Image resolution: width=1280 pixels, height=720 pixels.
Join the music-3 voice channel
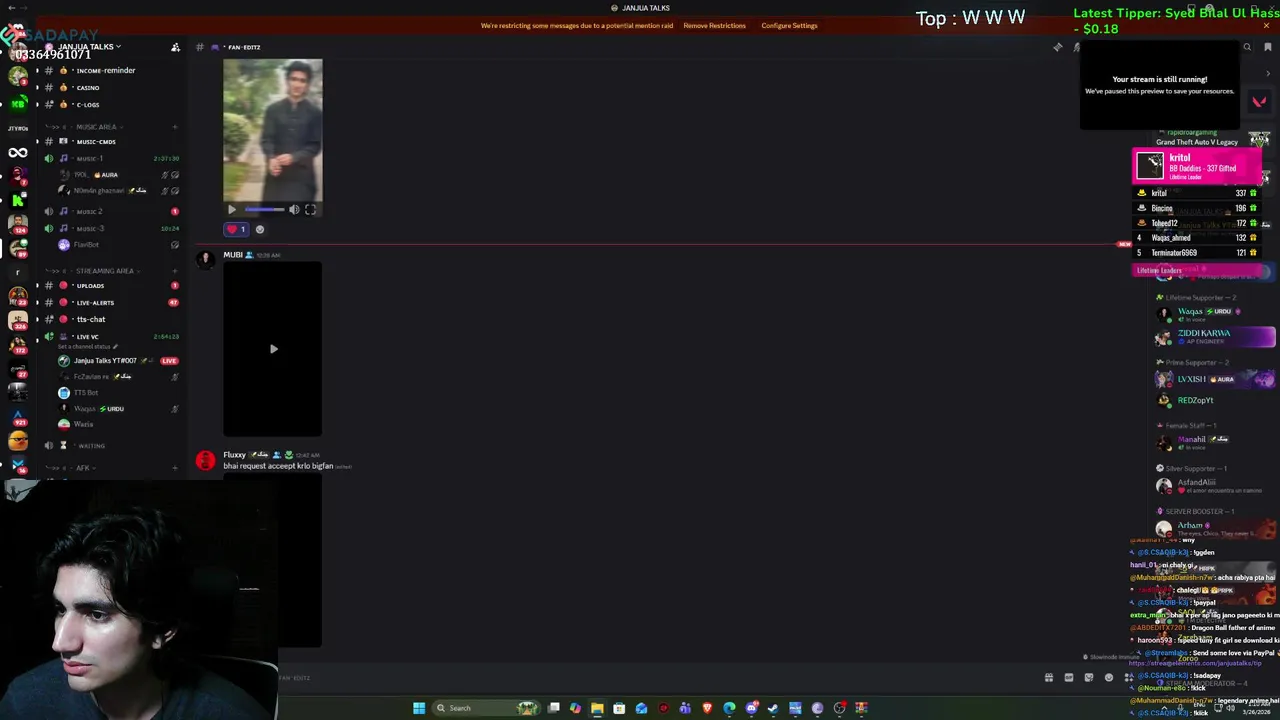click(90, 228)
